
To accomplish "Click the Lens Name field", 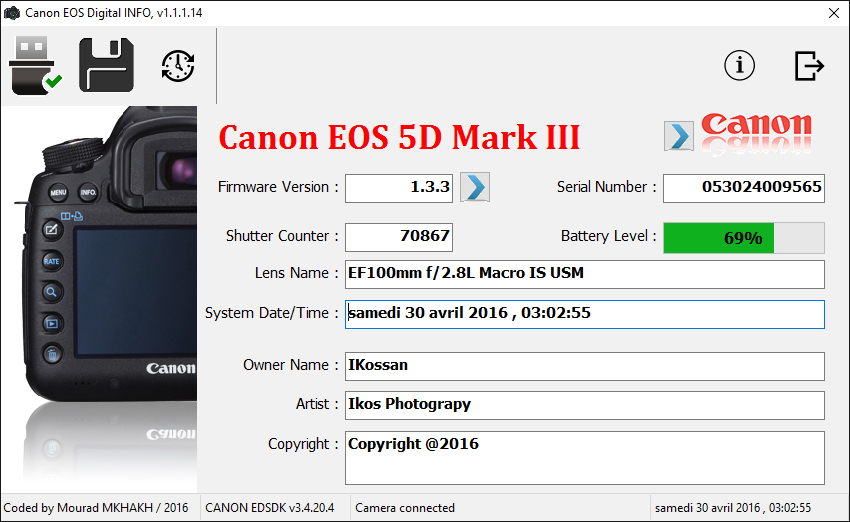I will tap(585, 274).
